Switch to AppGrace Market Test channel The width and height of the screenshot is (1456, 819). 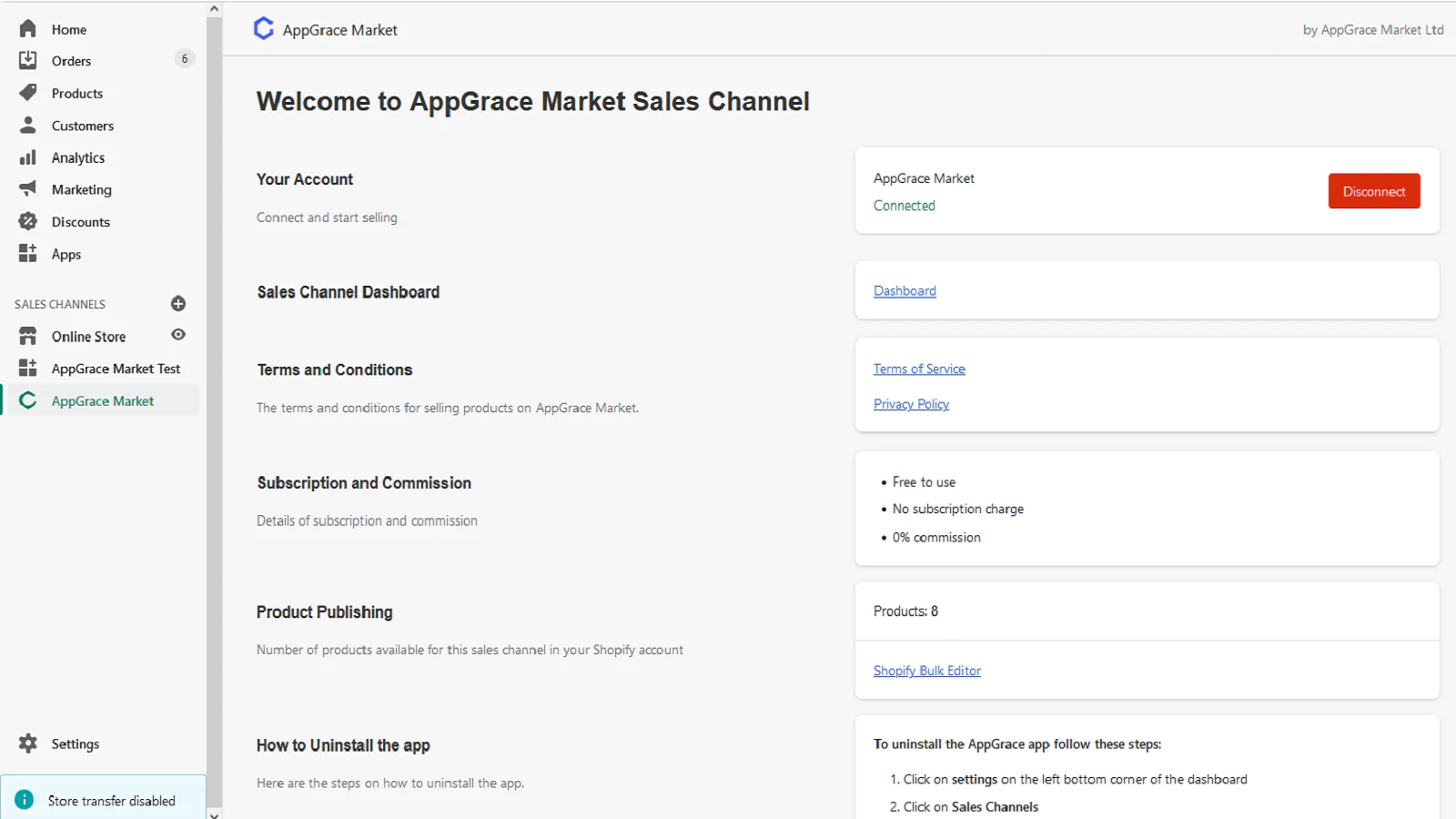pyautogui.click(x=116, y=369)
